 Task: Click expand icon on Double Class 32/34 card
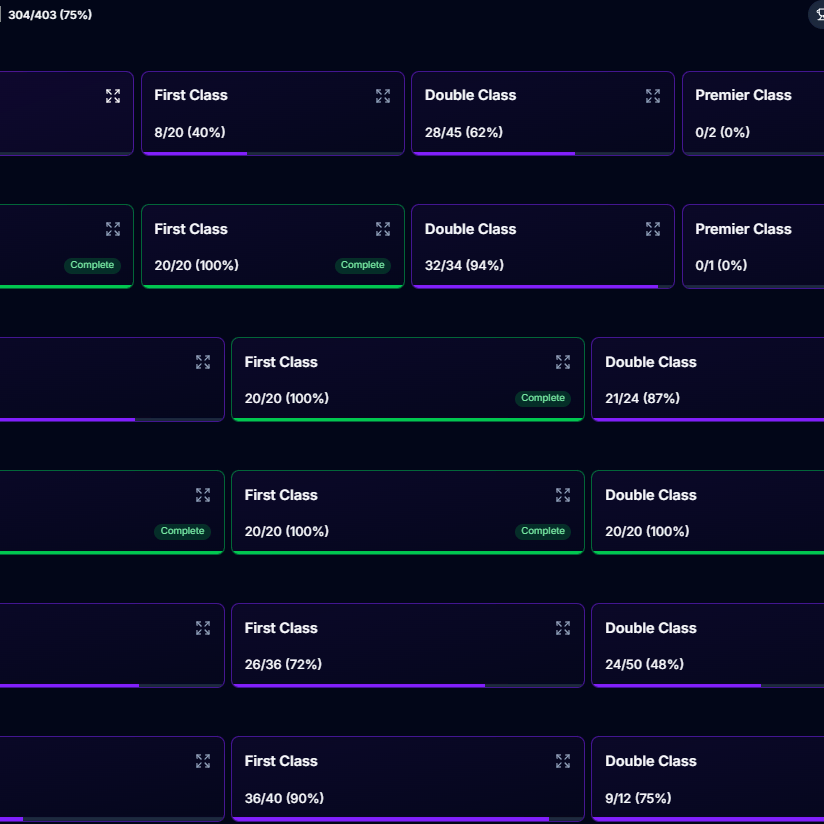click(x=653, y=229)
